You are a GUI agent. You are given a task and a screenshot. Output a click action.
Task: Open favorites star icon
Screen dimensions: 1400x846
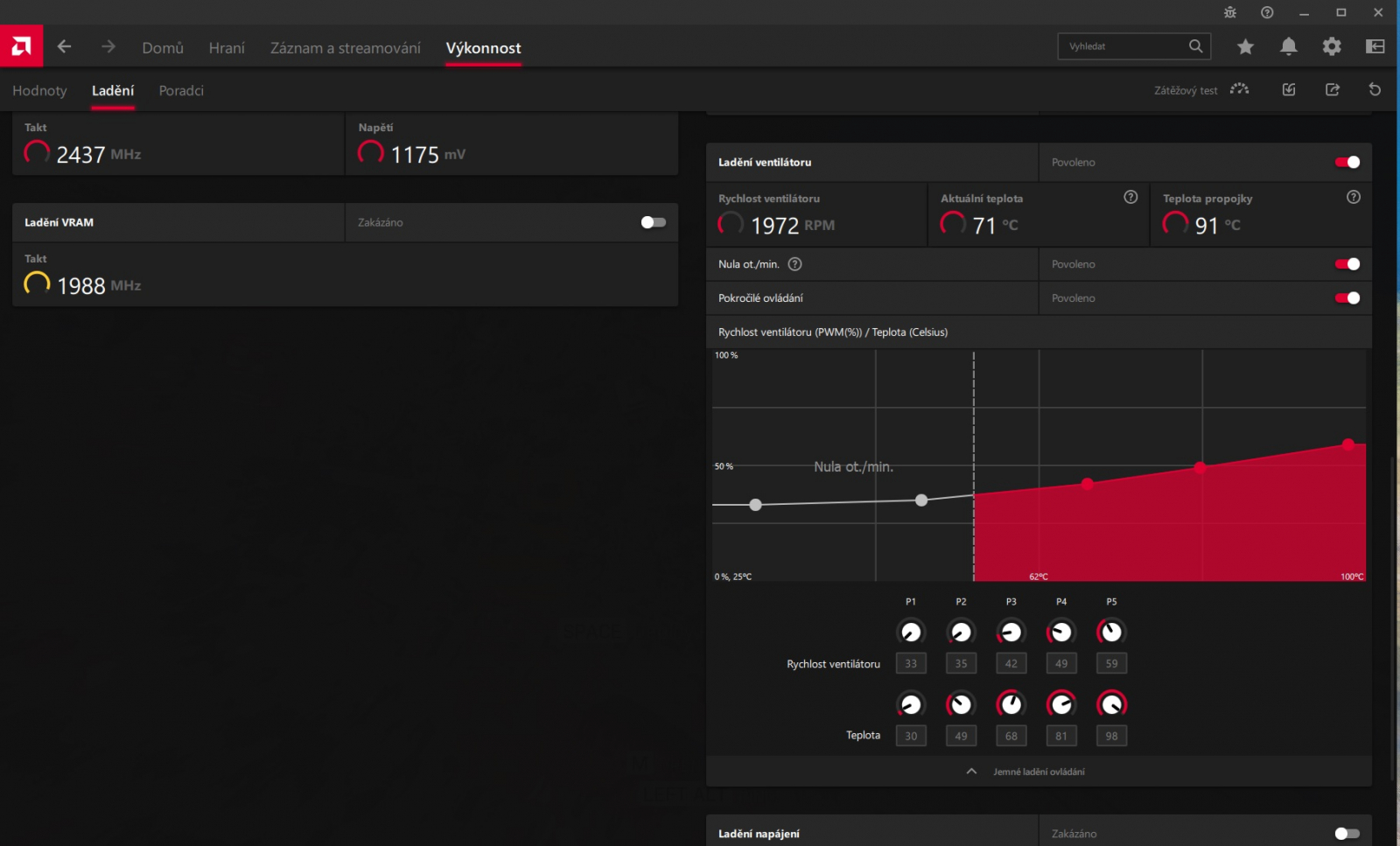pyautogui.click(x=1245, y=46)
